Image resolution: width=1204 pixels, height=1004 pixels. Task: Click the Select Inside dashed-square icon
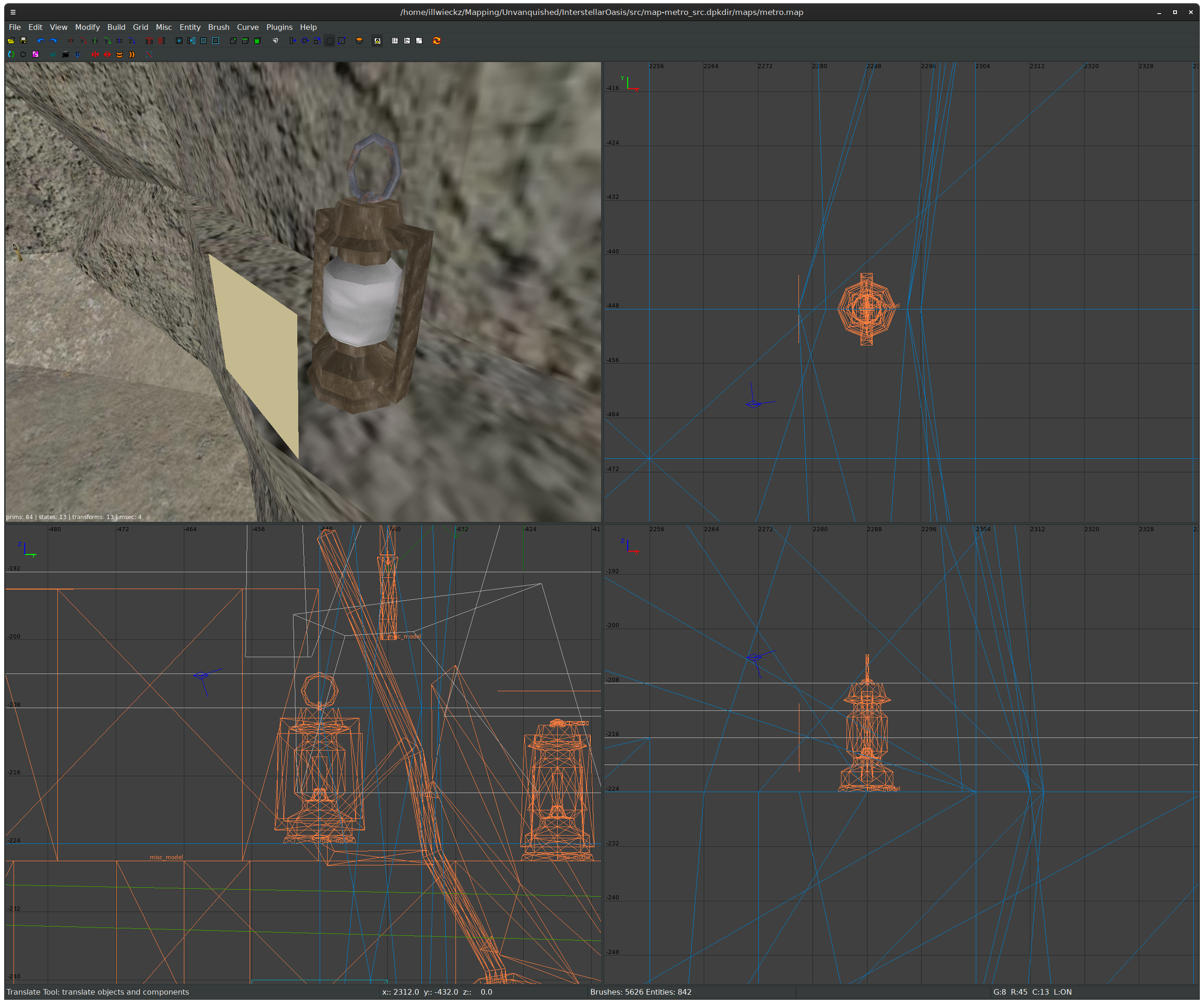[203, 41]
